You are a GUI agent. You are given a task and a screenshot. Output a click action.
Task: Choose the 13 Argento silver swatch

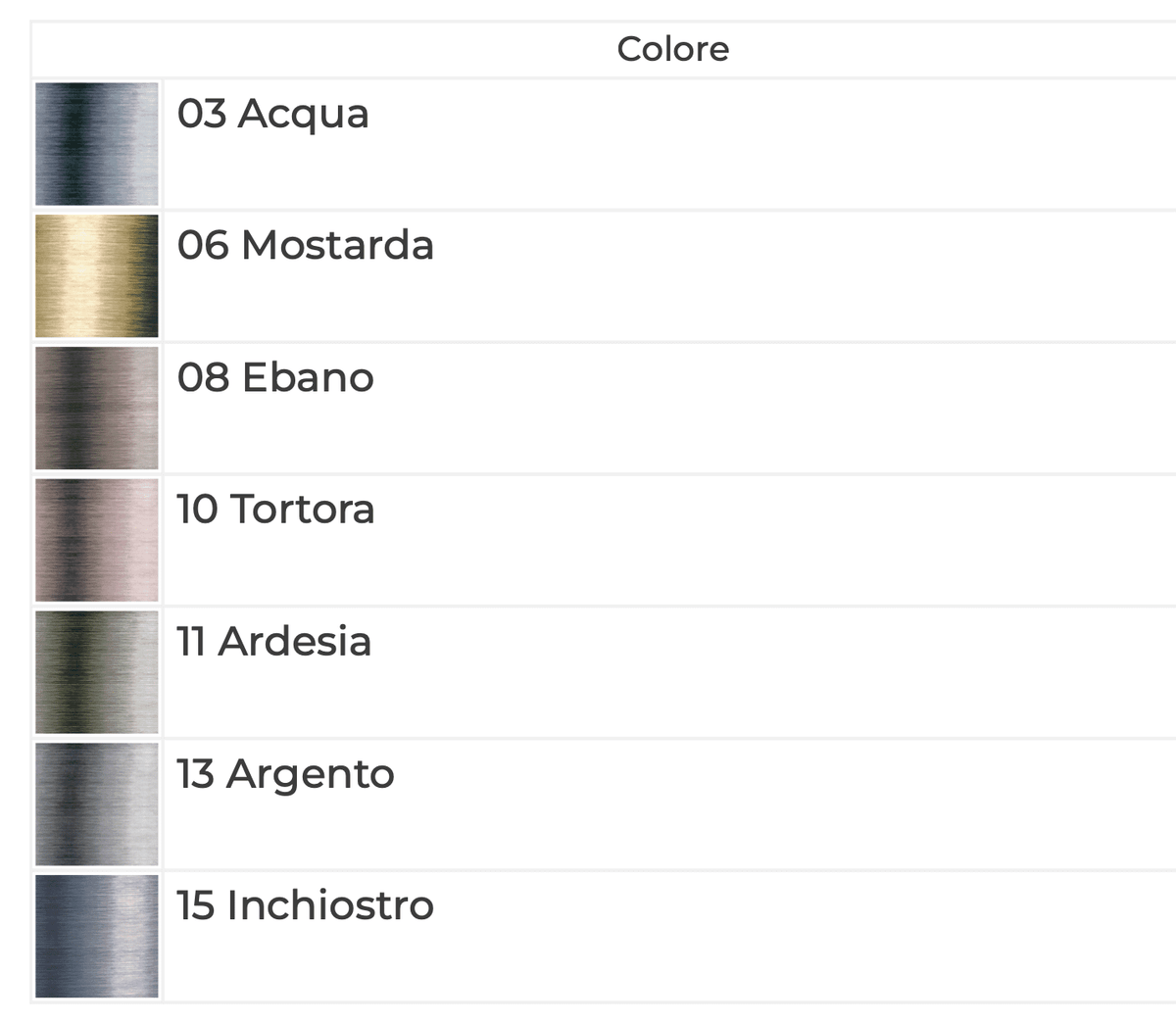(97, 804)
